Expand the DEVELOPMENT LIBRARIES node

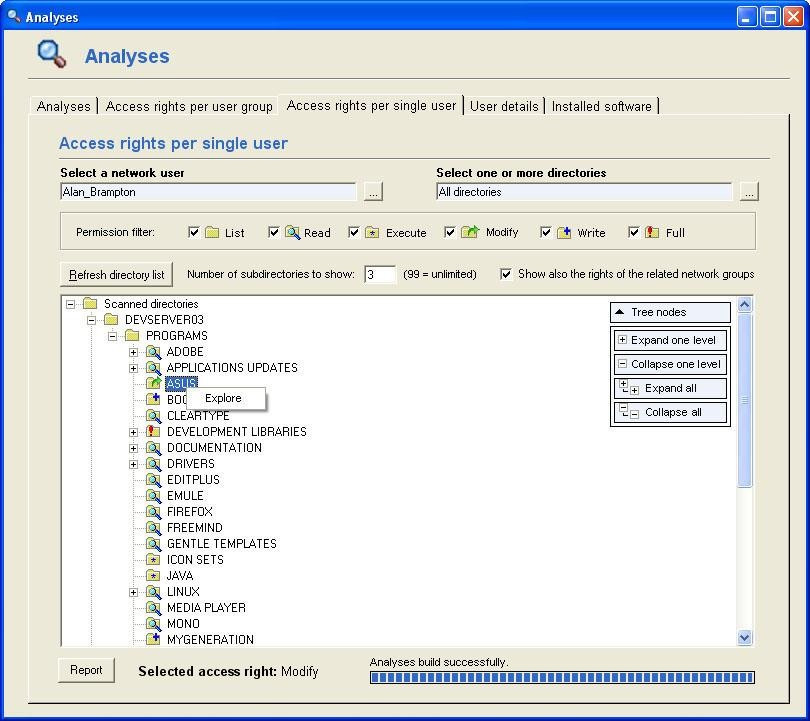(x=133, y=432)
